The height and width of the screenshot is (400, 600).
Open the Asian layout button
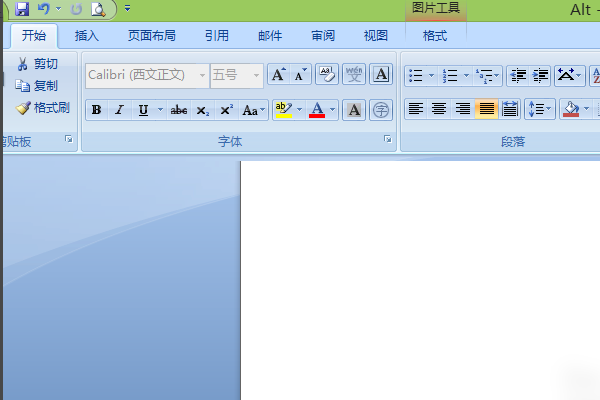569,75
